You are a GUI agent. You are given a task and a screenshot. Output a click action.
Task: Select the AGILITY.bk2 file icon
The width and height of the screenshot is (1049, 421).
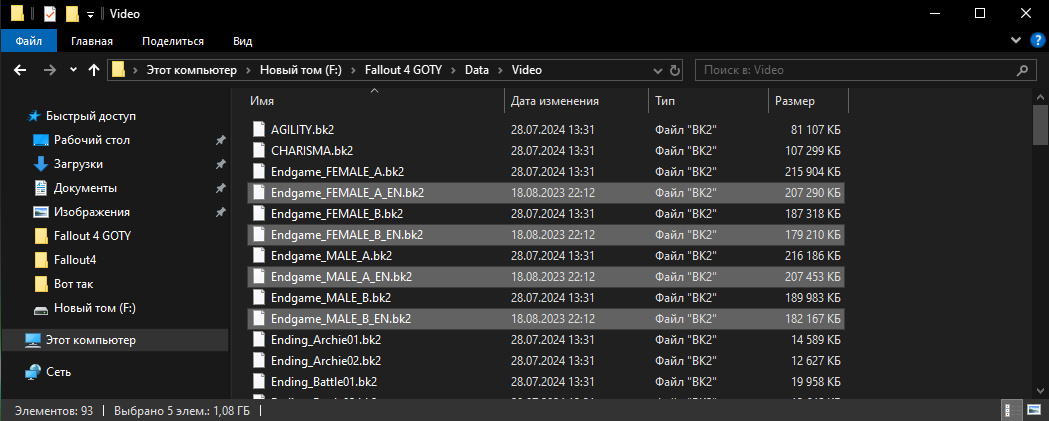259,130
